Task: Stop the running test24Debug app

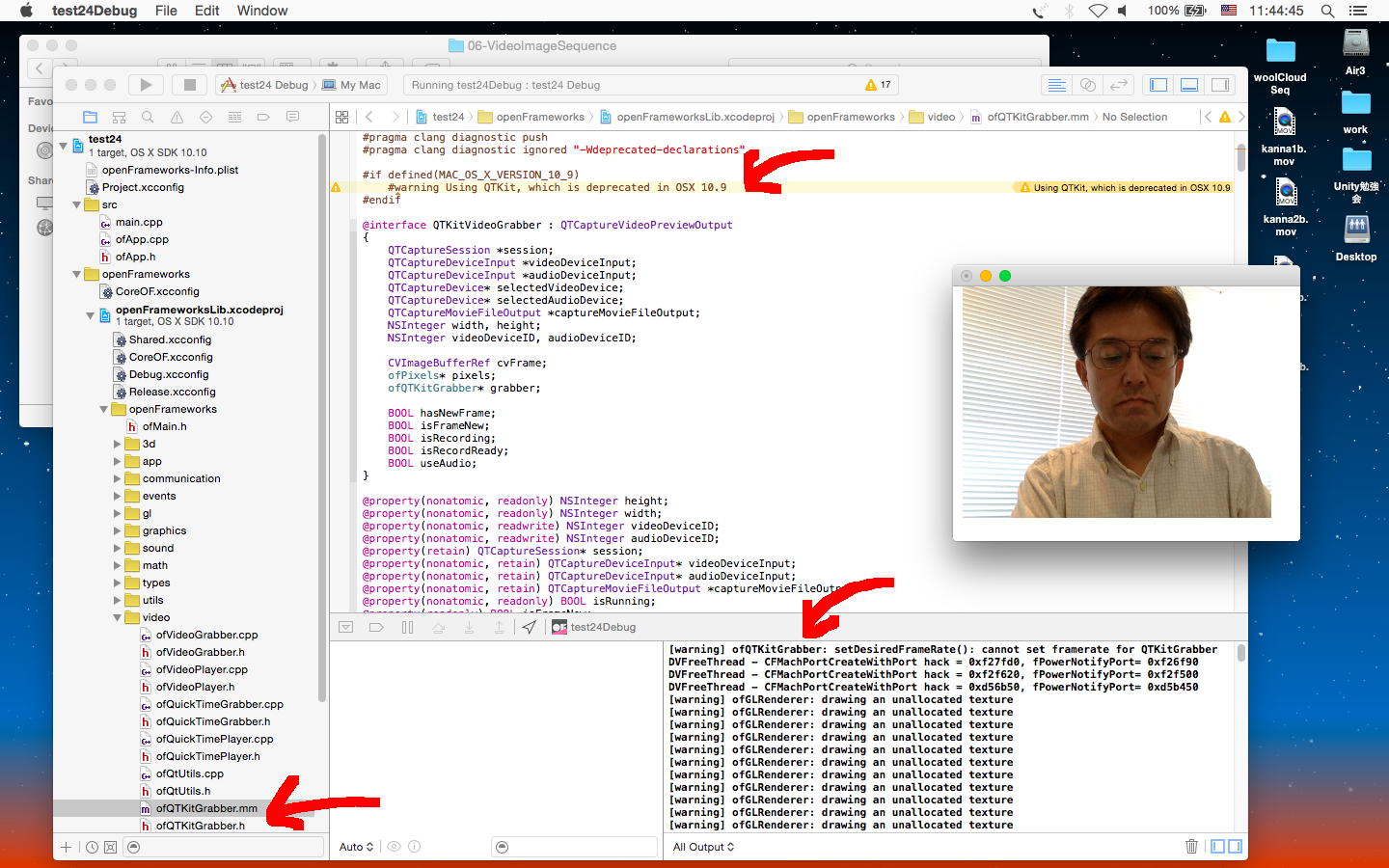Action: pos(190,85)
